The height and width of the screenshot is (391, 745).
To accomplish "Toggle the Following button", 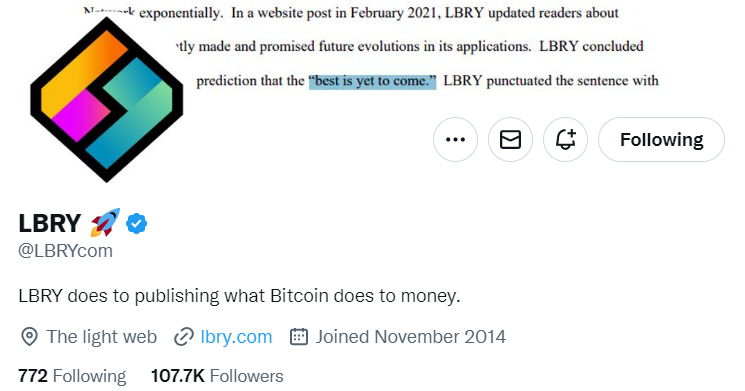I will (x=661, y=140).
